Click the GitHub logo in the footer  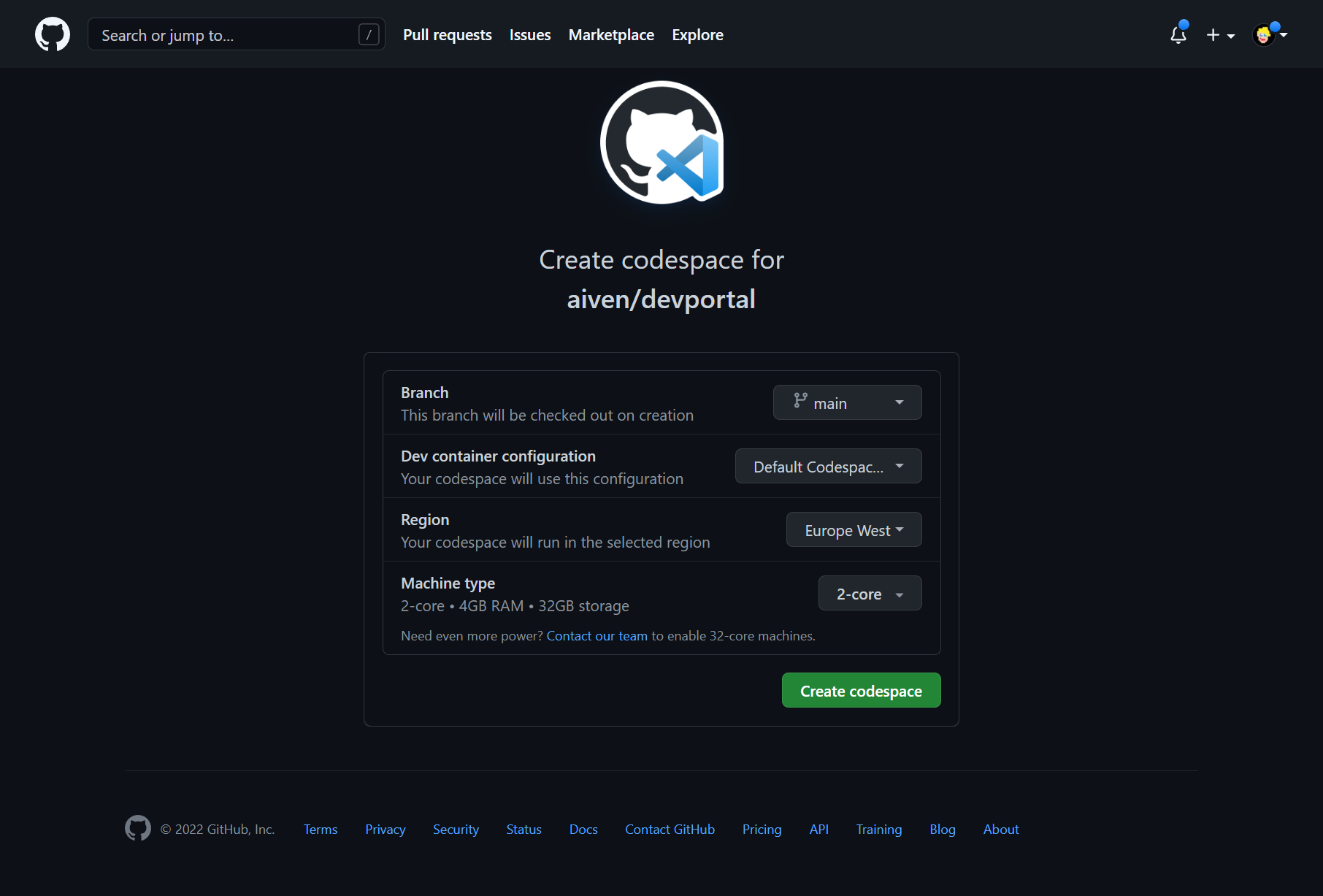137,828
